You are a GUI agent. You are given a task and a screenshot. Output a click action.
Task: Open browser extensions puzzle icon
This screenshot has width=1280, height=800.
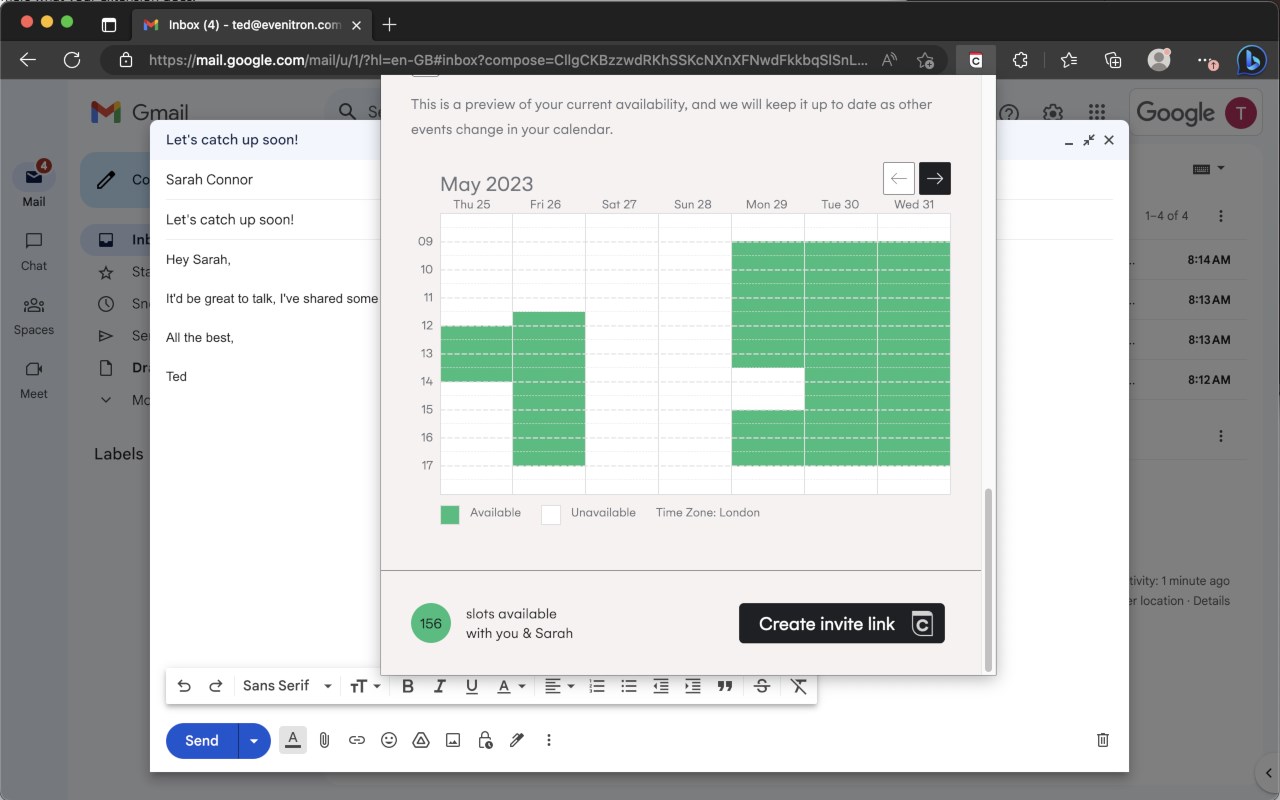coord(1020,60)
